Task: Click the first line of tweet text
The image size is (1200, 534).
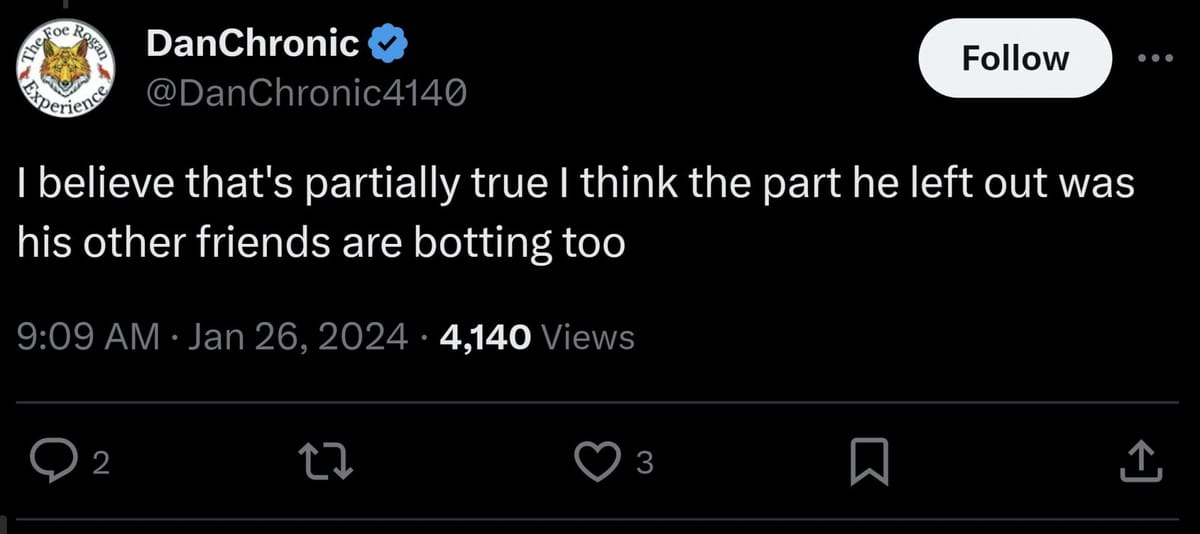Action: click(575, 187)
